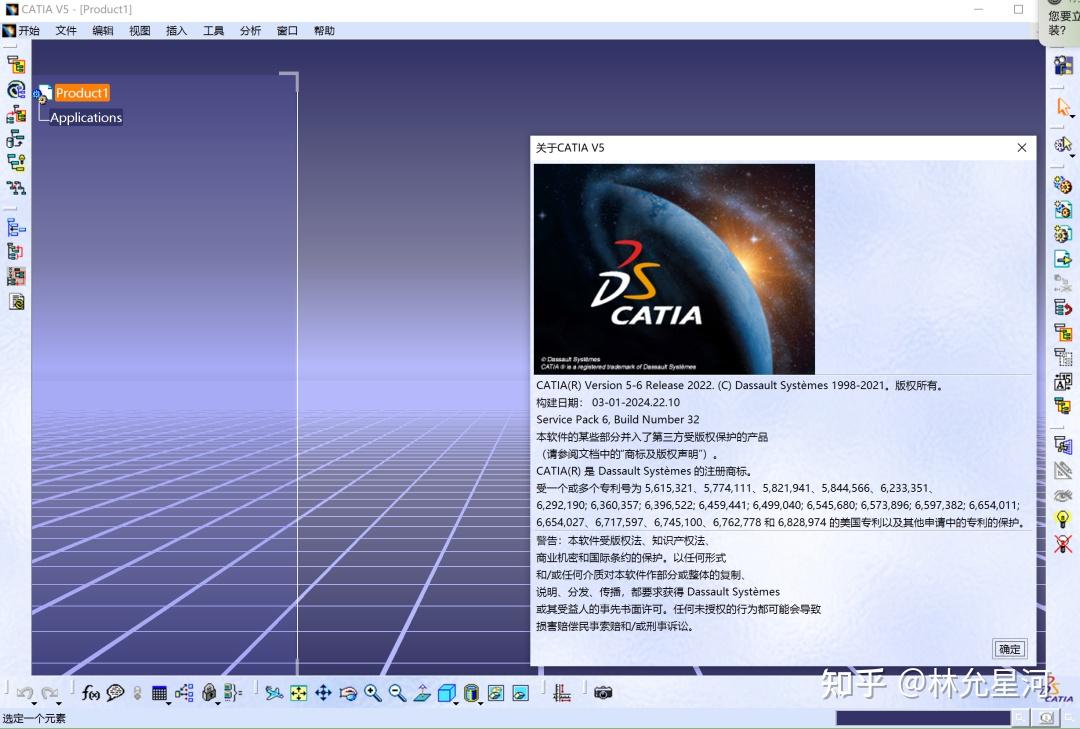Capture an image with the camera tool
This screenshot has height=729, width=1080.
[603, 692]
